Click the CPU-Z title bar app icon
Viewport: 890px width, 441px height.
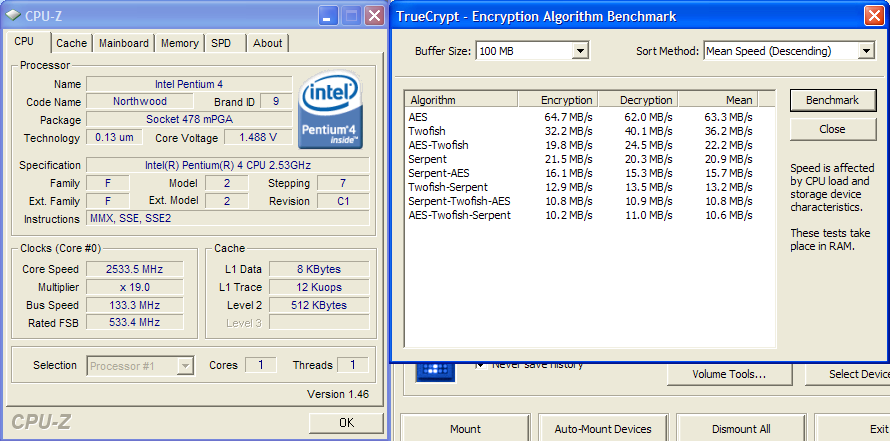coord(12,15)
